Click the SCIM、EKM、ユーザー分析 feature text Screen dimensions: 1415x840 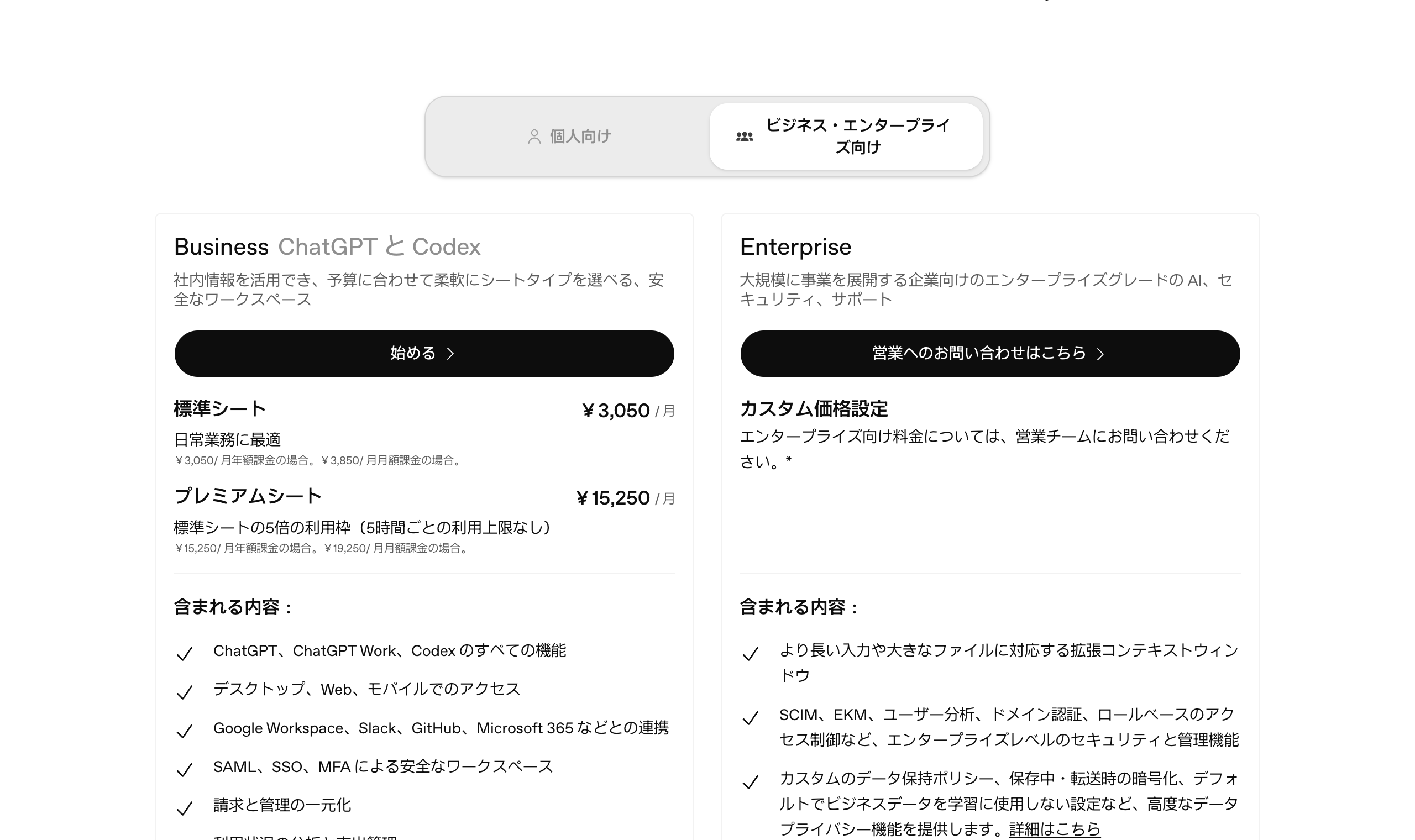tap(1009, 727)
